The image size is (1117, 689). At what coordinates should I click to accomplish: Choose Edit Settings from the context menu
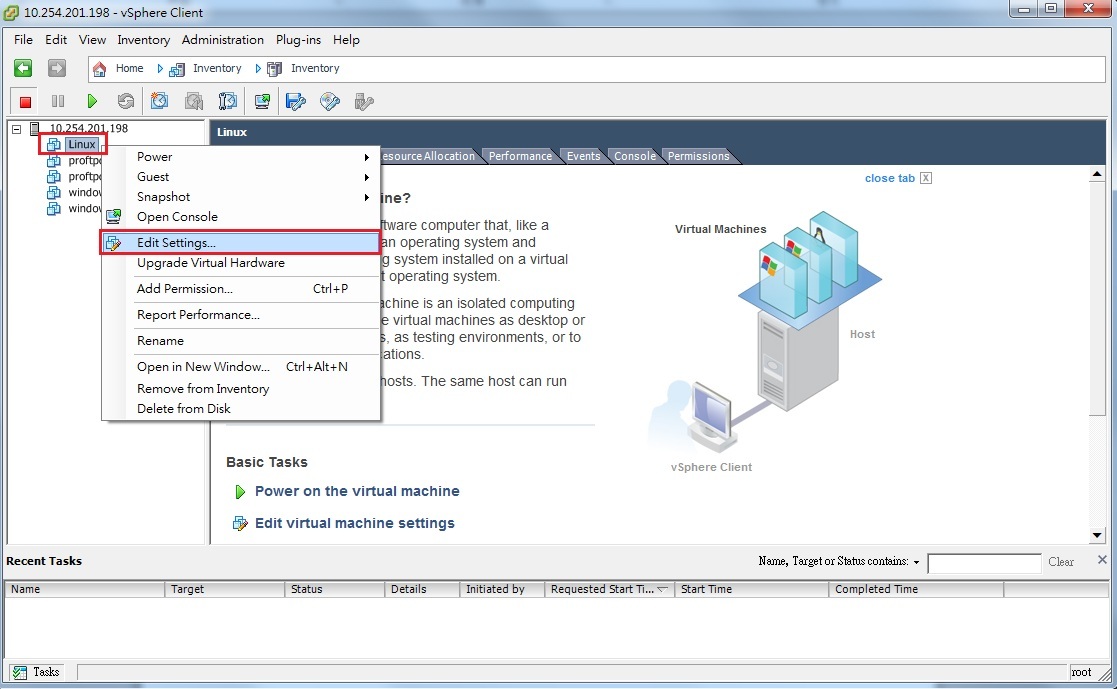[176, 243]
